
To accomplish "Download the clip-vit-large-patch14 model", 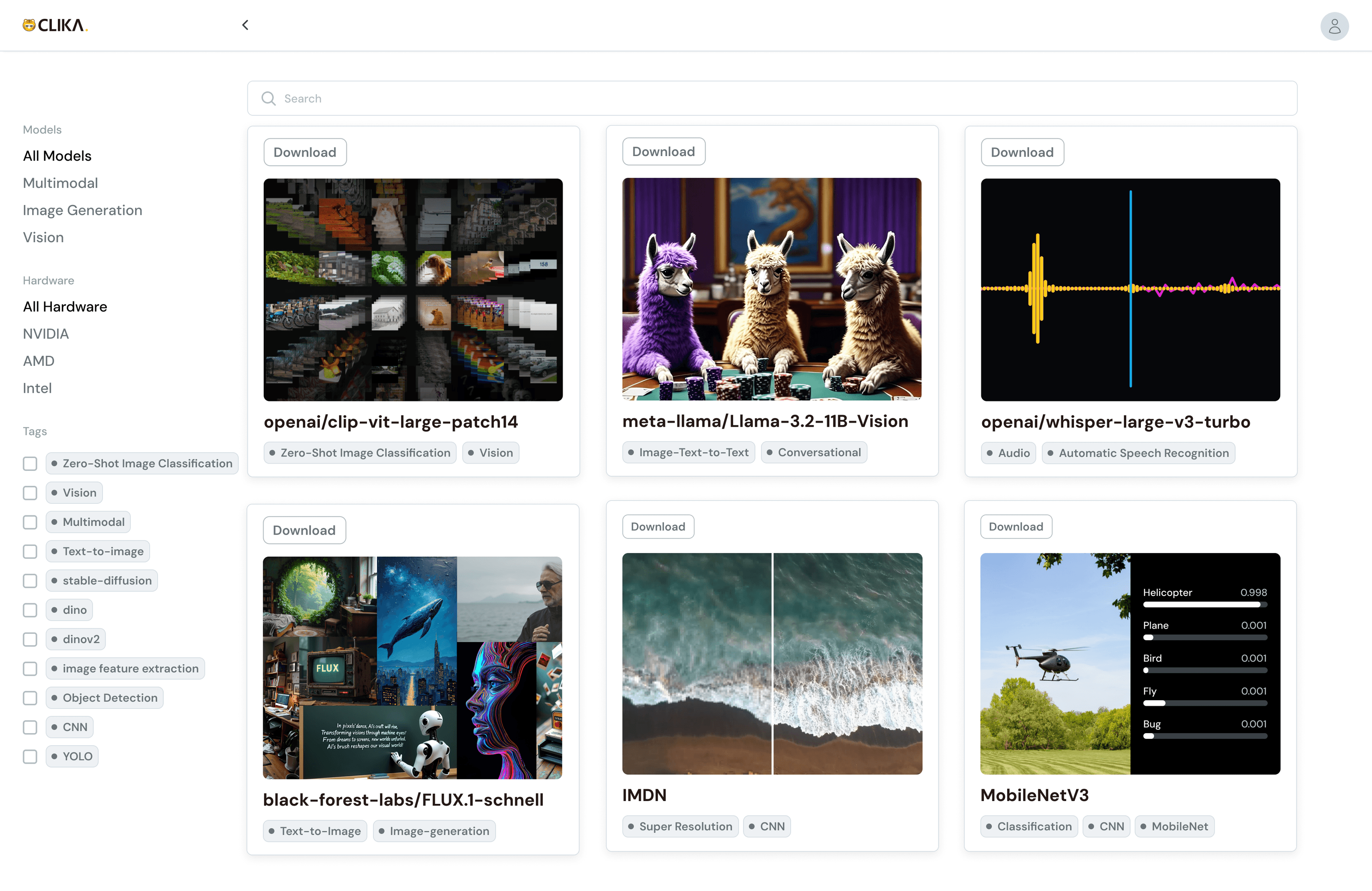I will coord(305,152).
